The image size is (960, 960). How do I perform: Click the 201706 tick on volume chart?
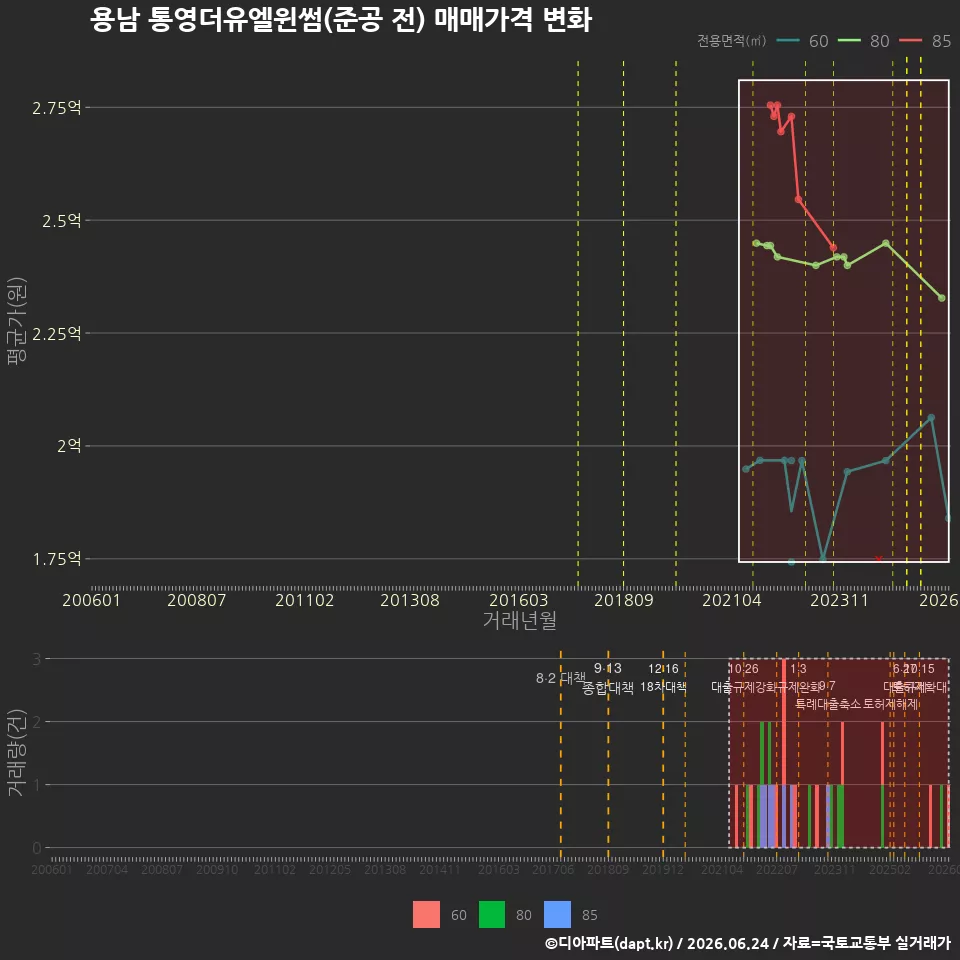553,869
